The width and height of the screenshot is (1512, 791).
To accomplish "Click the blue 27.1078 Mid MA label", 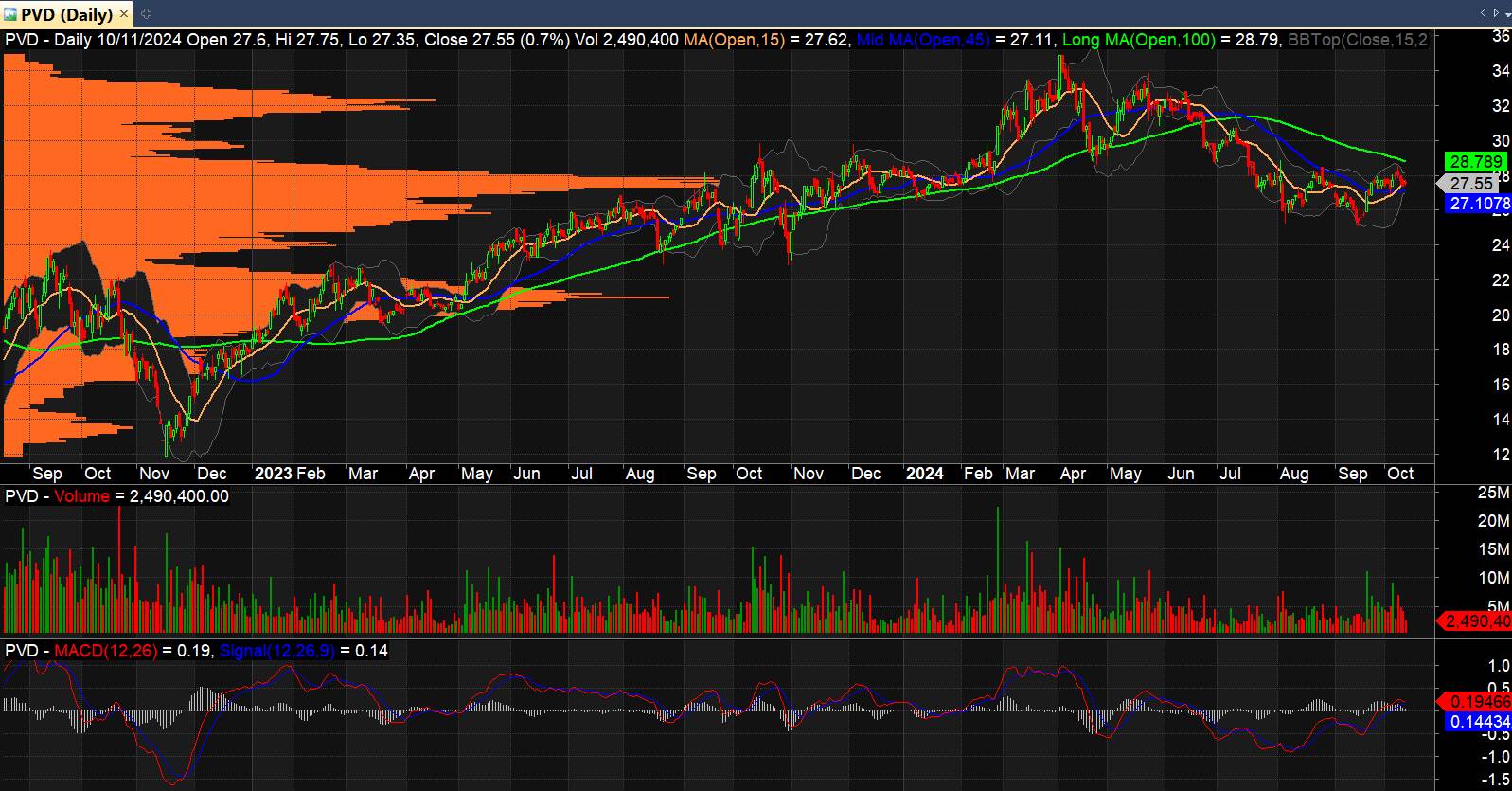I will coord(1477,204).
